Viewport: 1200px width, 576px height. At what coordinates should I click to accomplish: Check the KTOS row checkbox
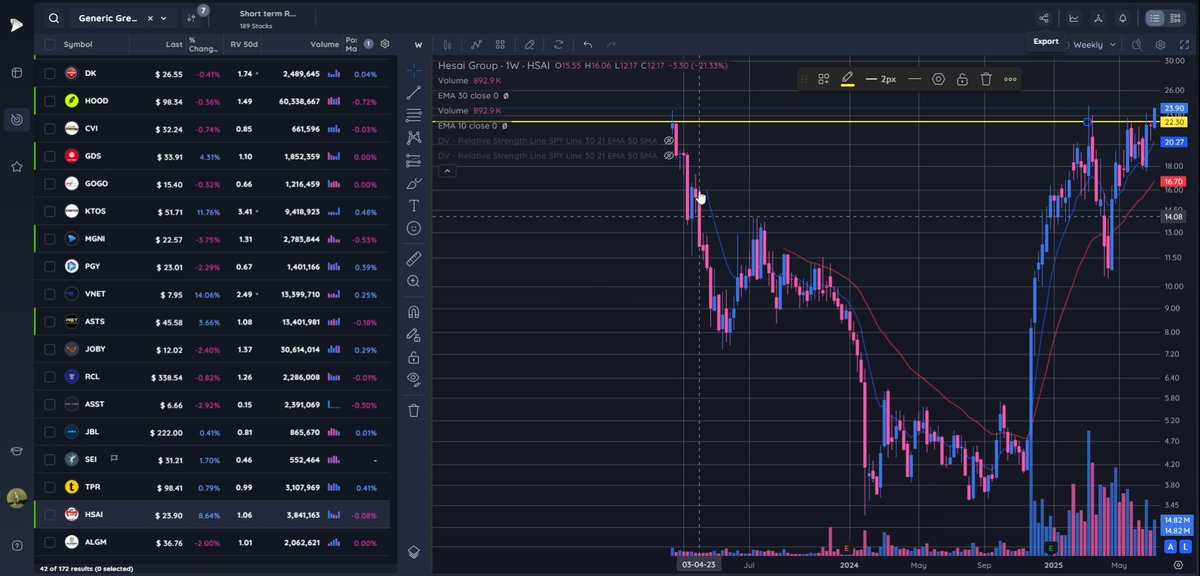coord(49,211)
